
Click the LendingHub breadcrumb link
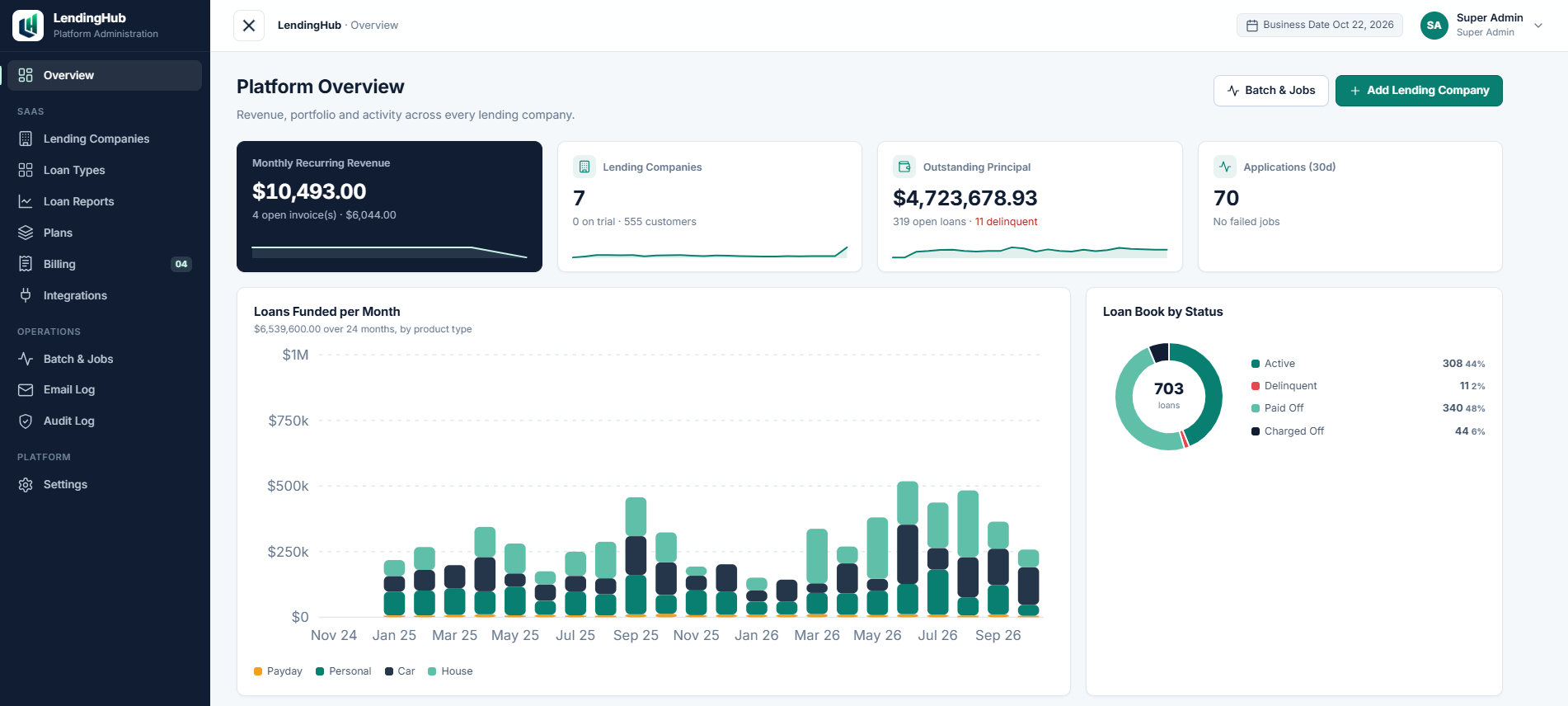pos(309,26)
